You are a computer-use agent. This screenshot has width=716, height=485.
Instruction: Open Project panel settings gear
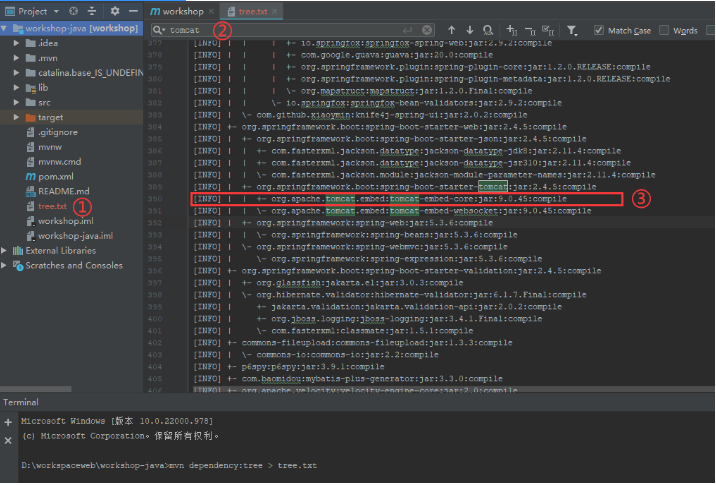click(115, 11)
